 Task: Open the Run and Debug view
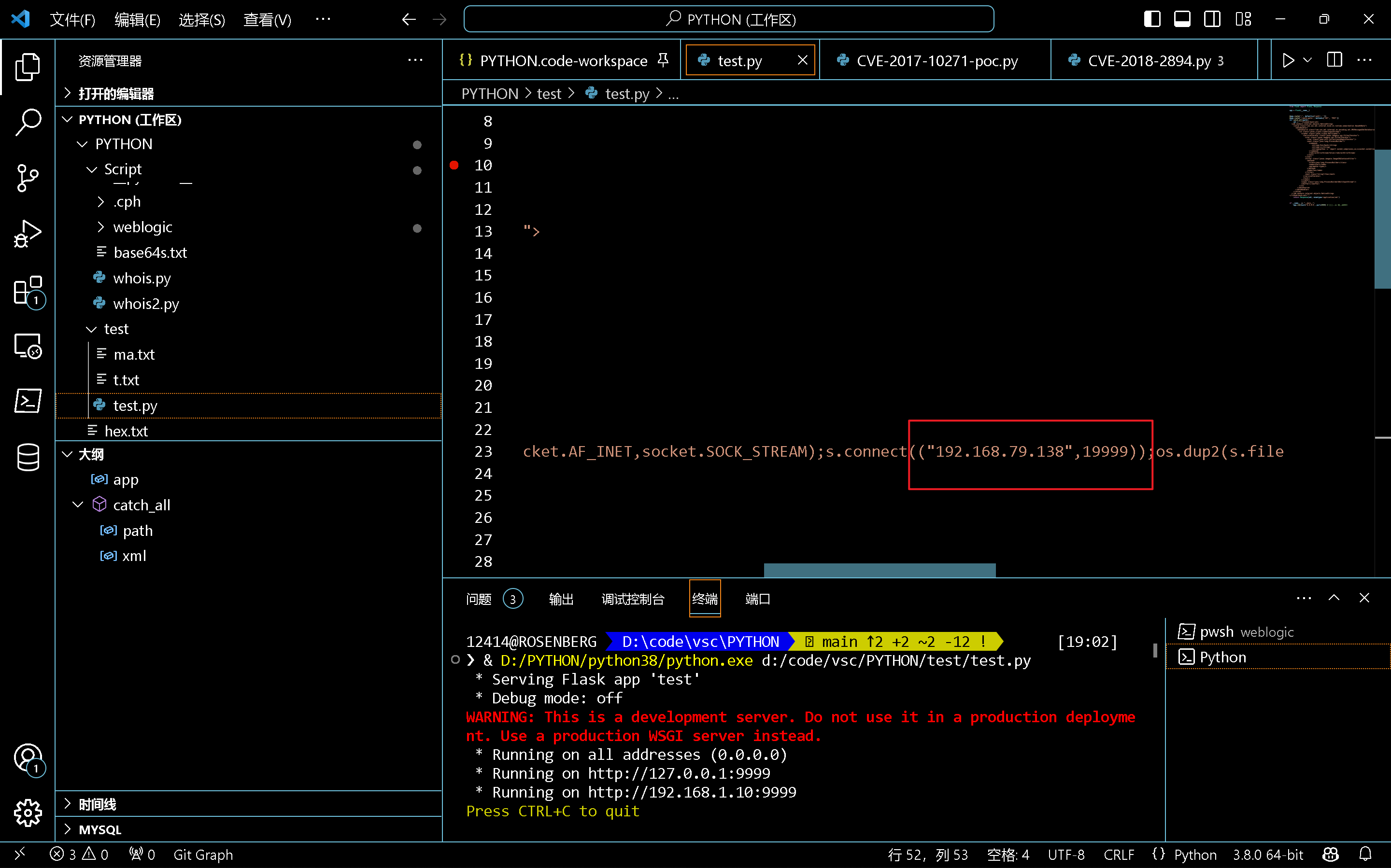(x=28, y=234)
